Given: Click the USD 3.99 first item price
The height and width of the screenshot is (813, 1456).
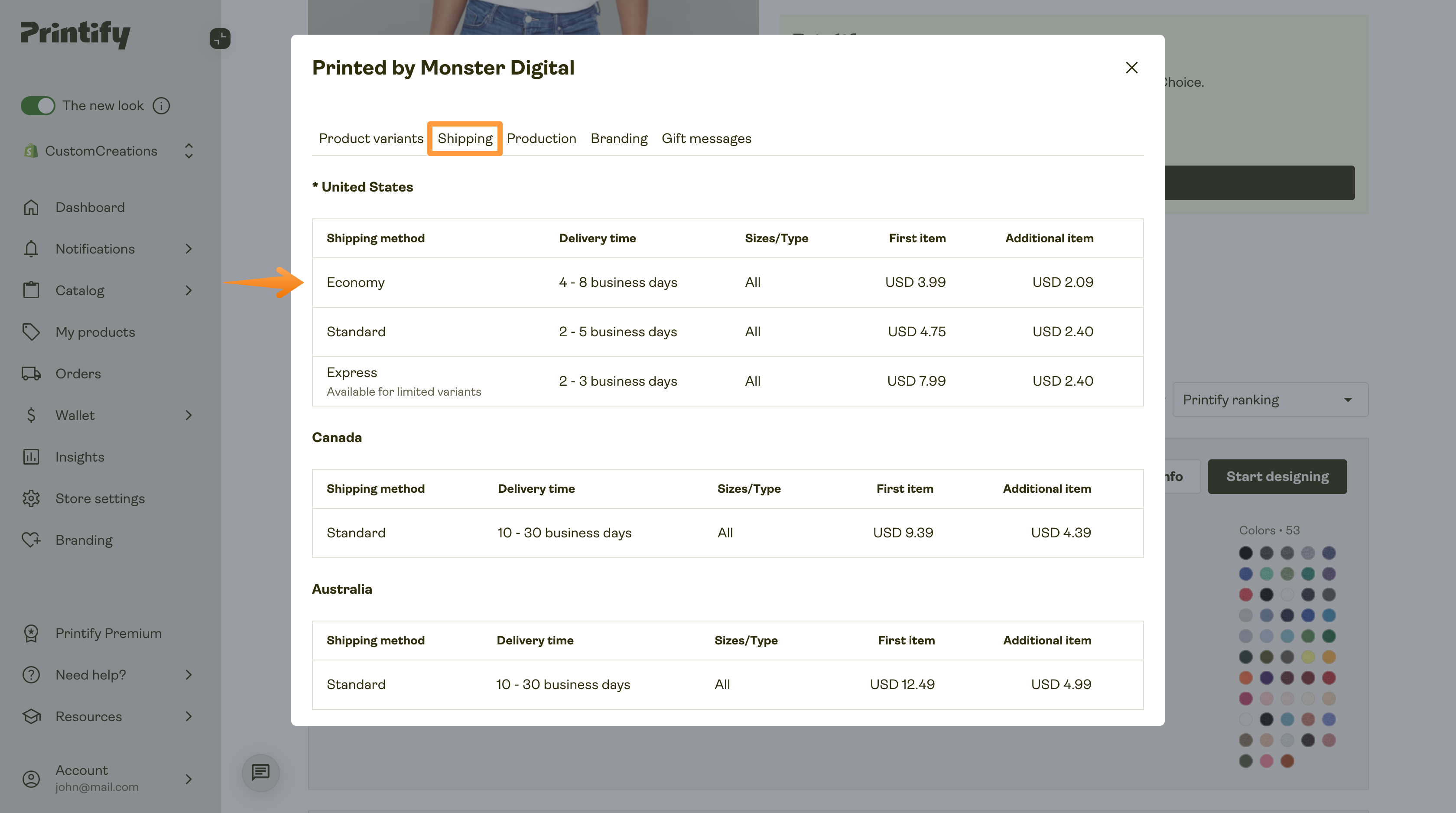Looking at the screenshot, I should coord(915,282).
